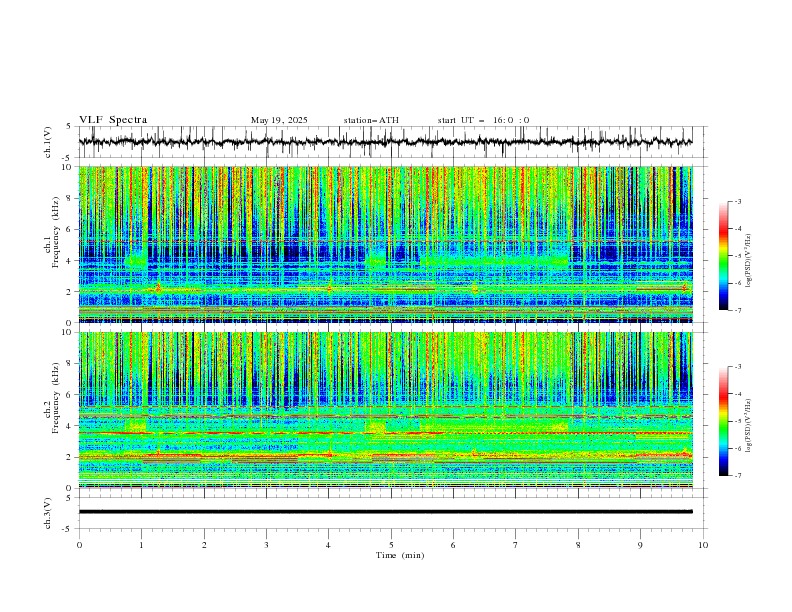Click time axis tick label "1"
Viewport: 792px width, 612px height.
coord(142,545)
